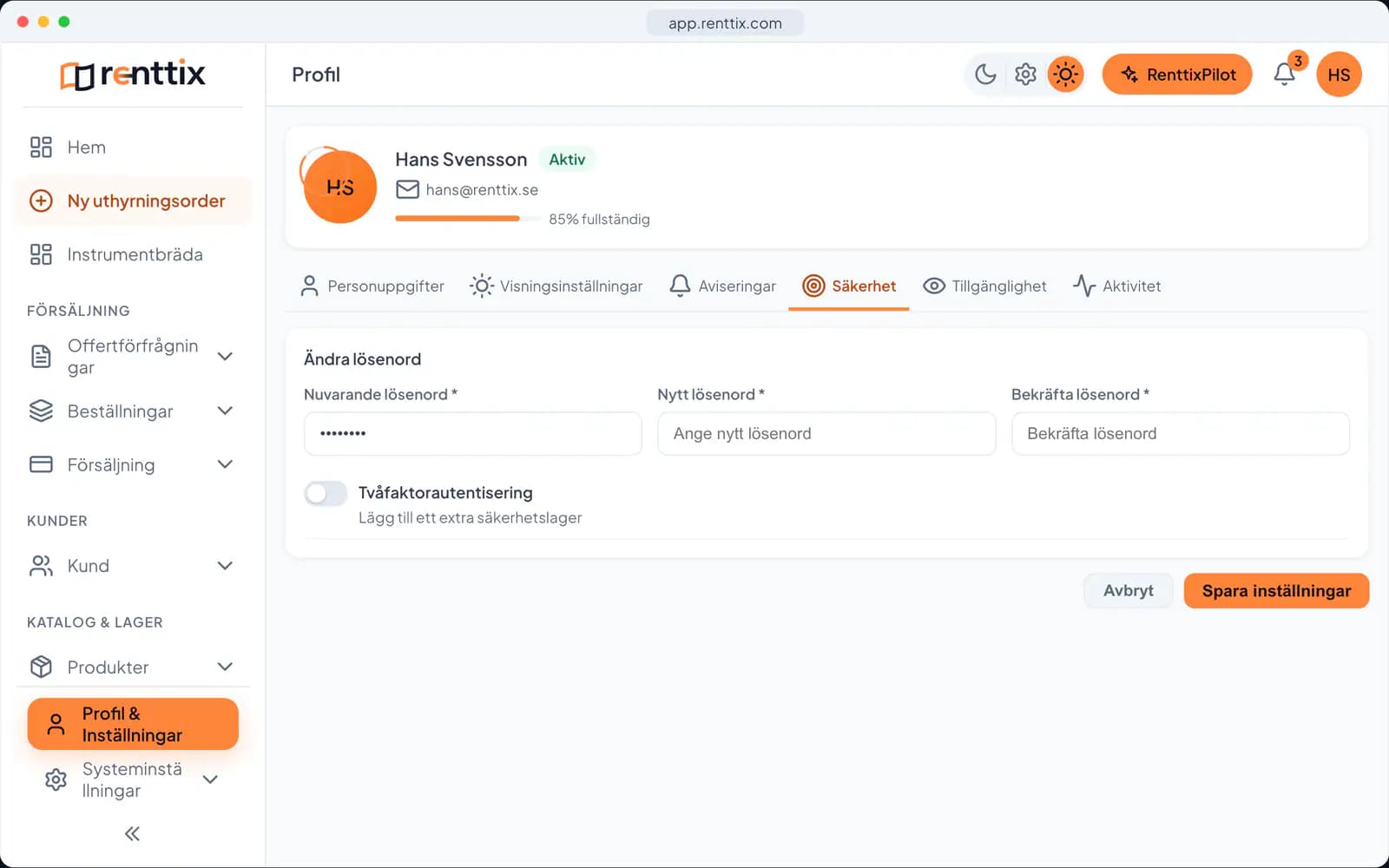
Task: Collapse the sidebar with double chevron
Action: click(132, 834)
